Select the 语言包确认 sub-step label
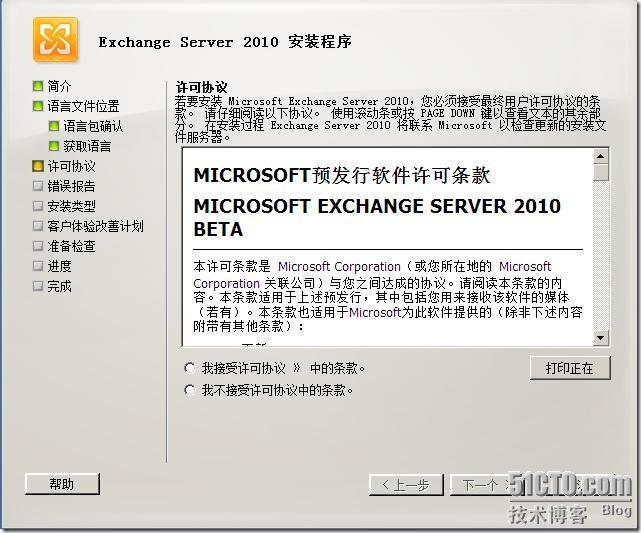This screenshot has width=641, height=533. coord(93,126)
